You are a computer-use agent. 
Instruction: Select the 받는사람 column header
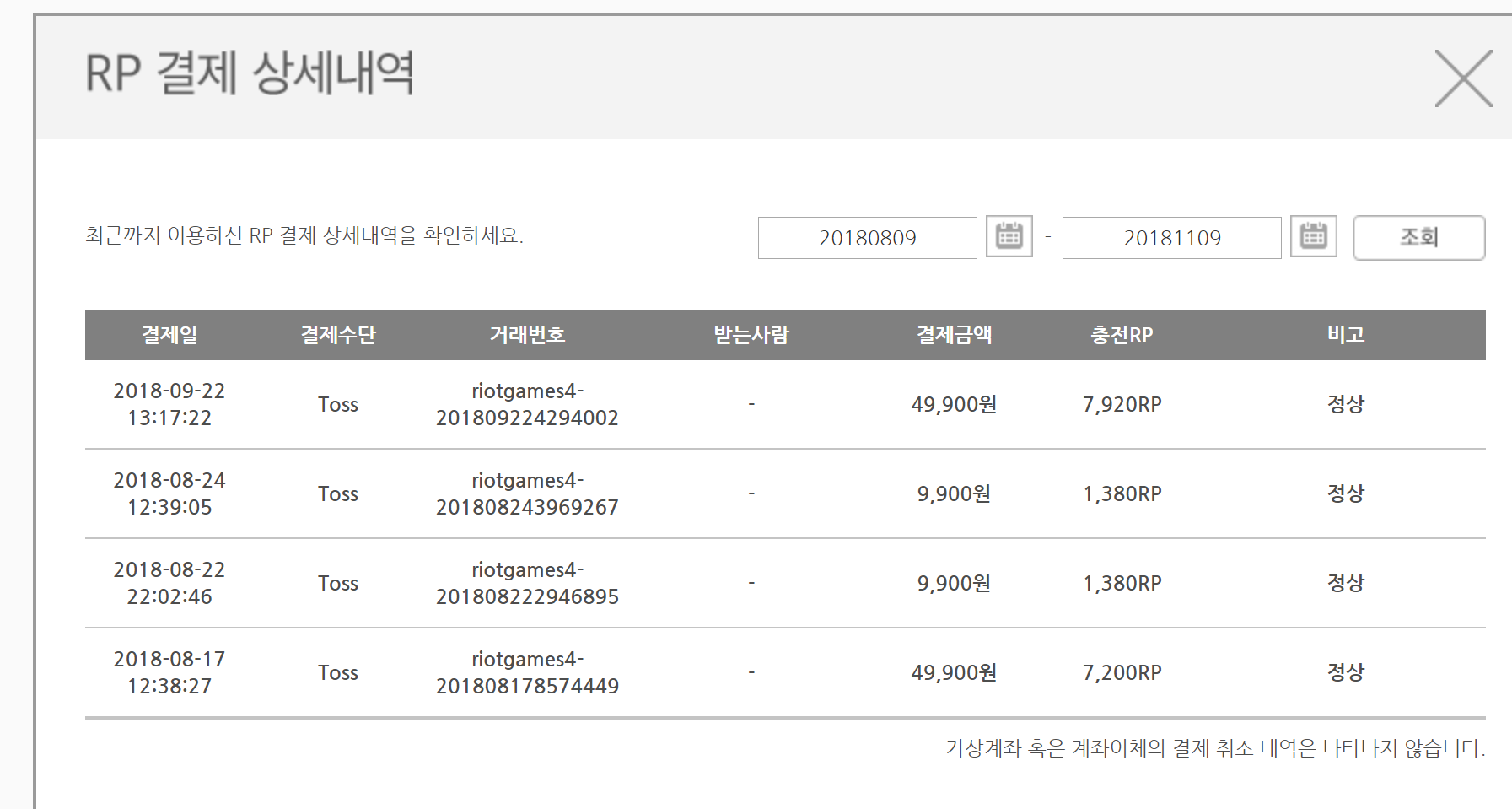(751, 335)
